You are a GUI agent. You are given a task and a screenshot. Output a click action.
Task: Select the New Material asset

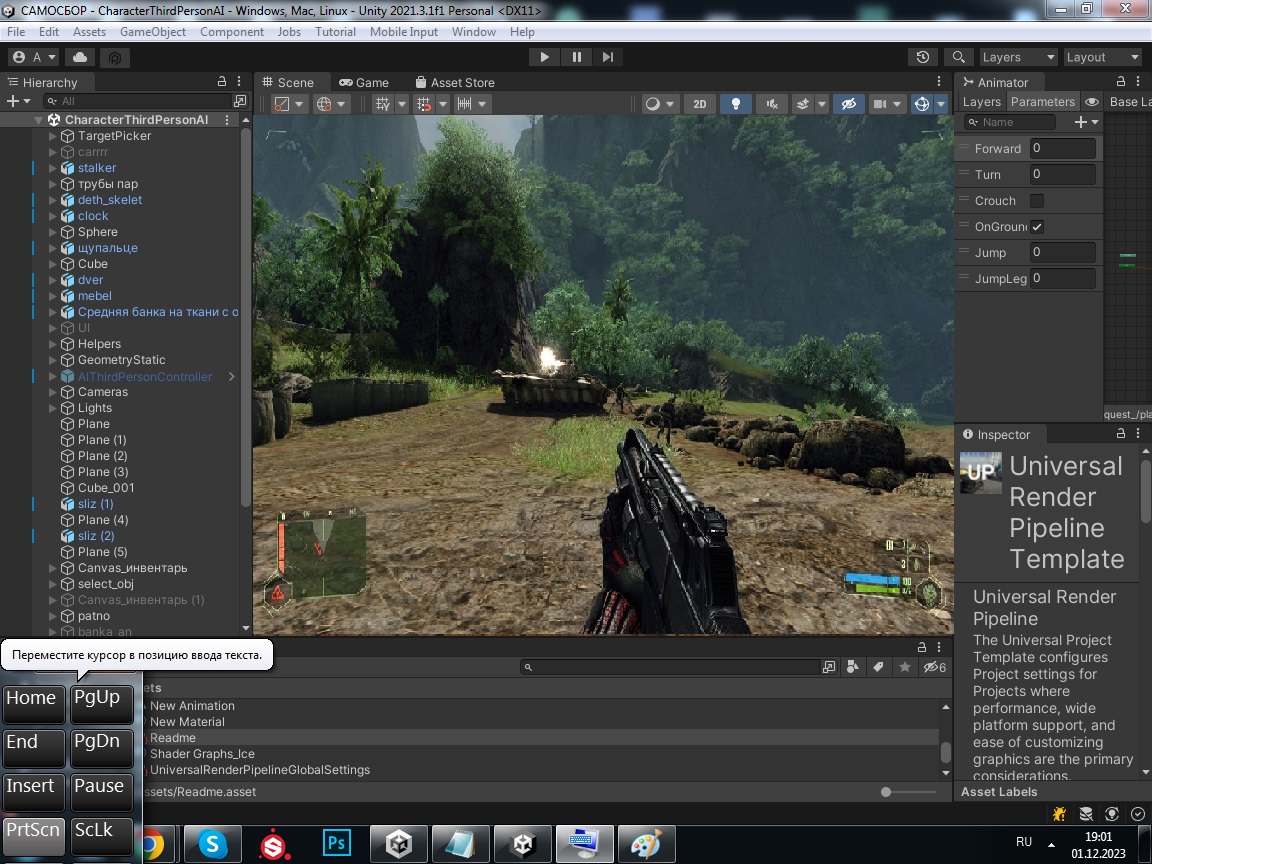[x=187, y=722]
